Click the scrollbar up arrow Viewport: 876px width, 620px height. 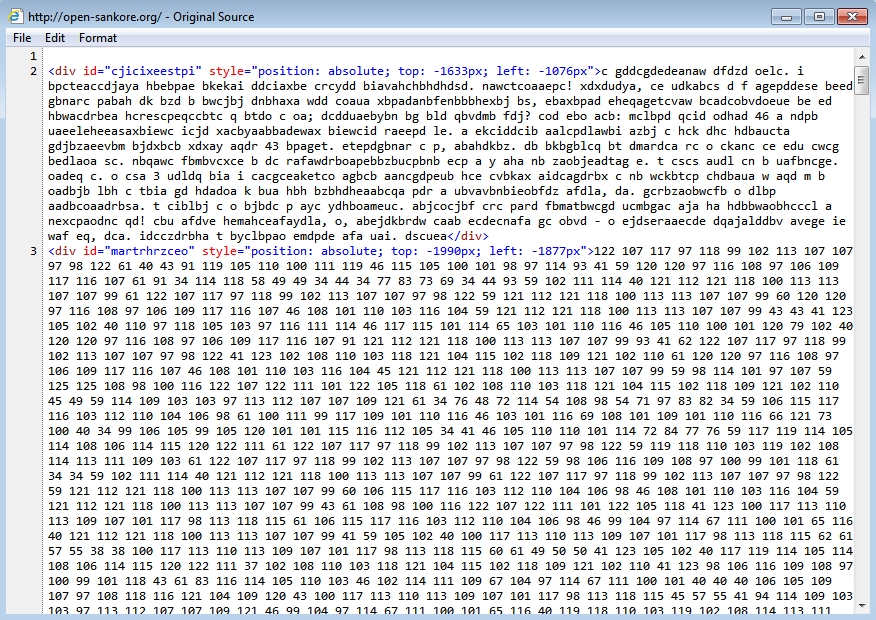861,55
